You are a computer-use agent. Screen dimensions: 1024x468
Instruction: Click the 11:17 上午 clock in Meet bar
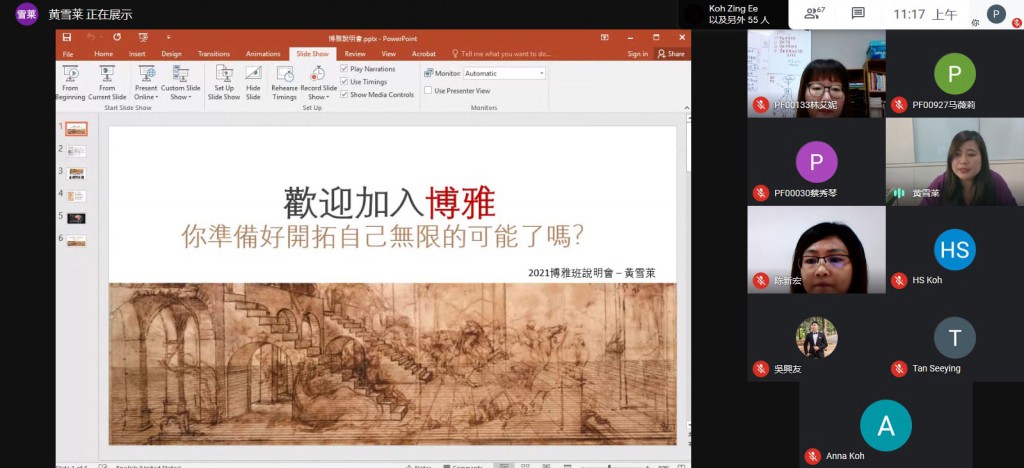[x=925, y=14]
